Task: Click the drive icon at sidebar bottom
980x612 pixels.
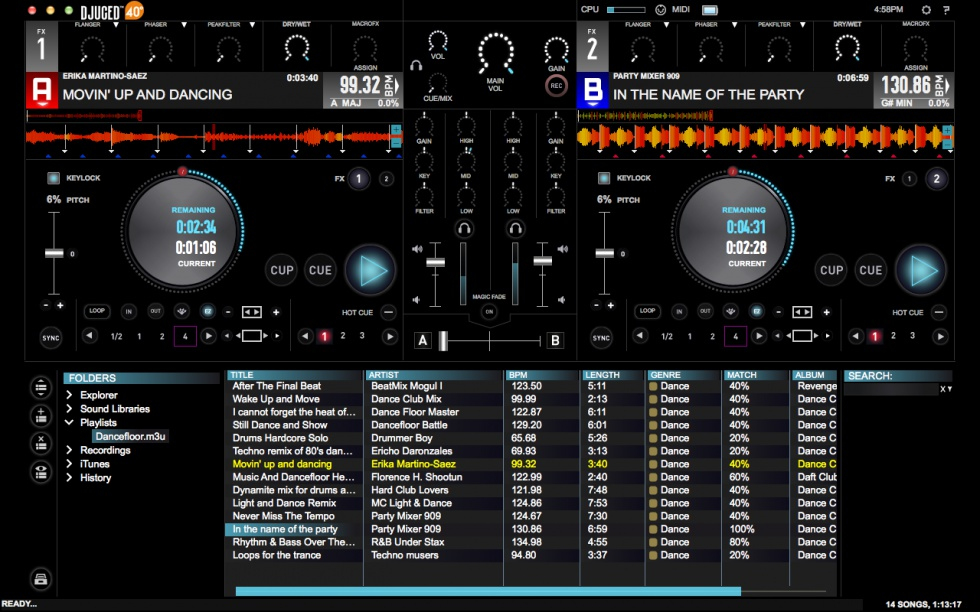Action: pyautogui.click(x=41, y=579)
